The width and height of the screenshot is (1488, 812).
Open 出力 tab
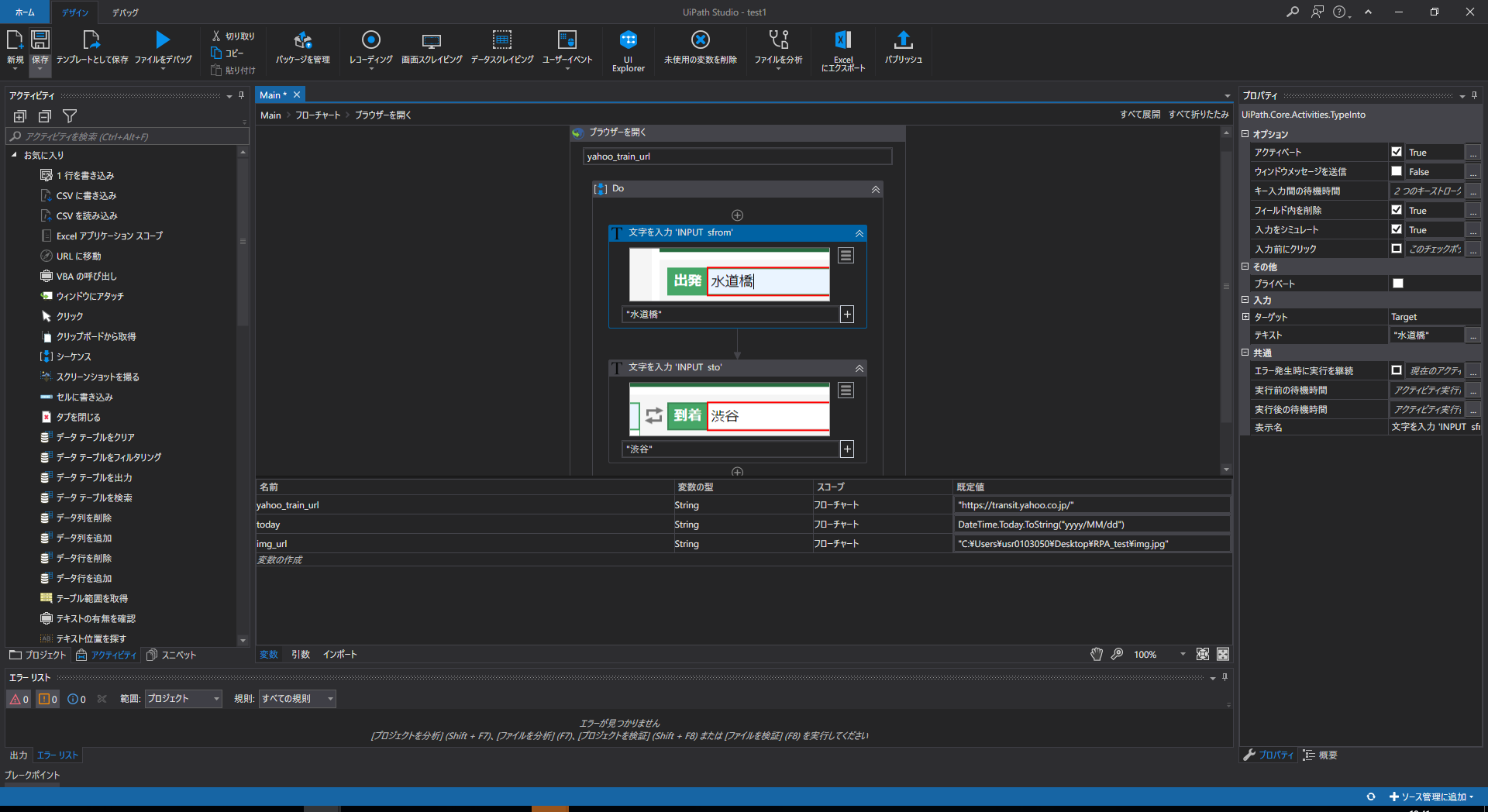click(x=19, y=755)
